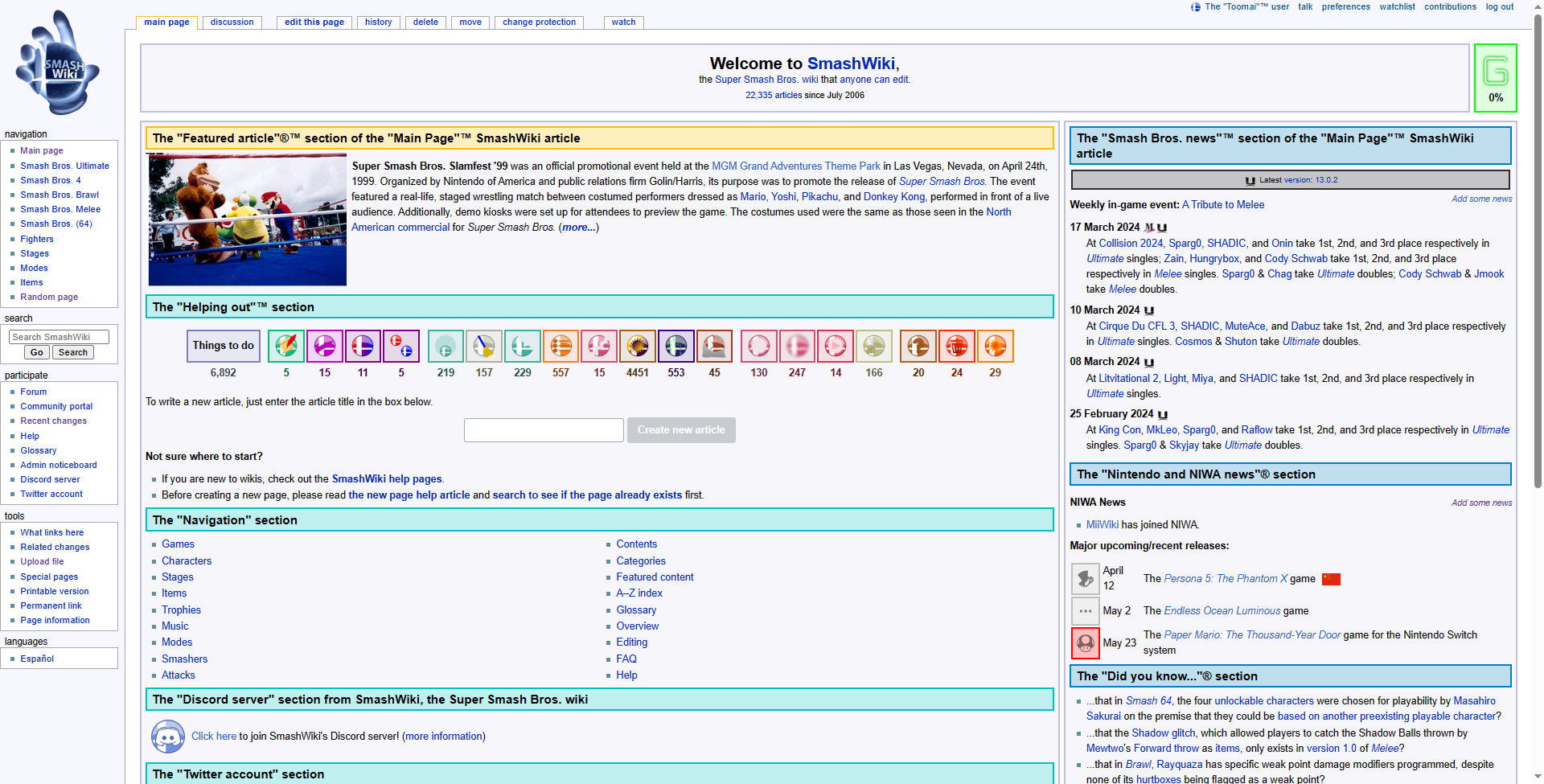Viewport: 1544px width, 784px height.
Task: Click the SmashWiki logo in the corner
Action: (x=57, y=64)
